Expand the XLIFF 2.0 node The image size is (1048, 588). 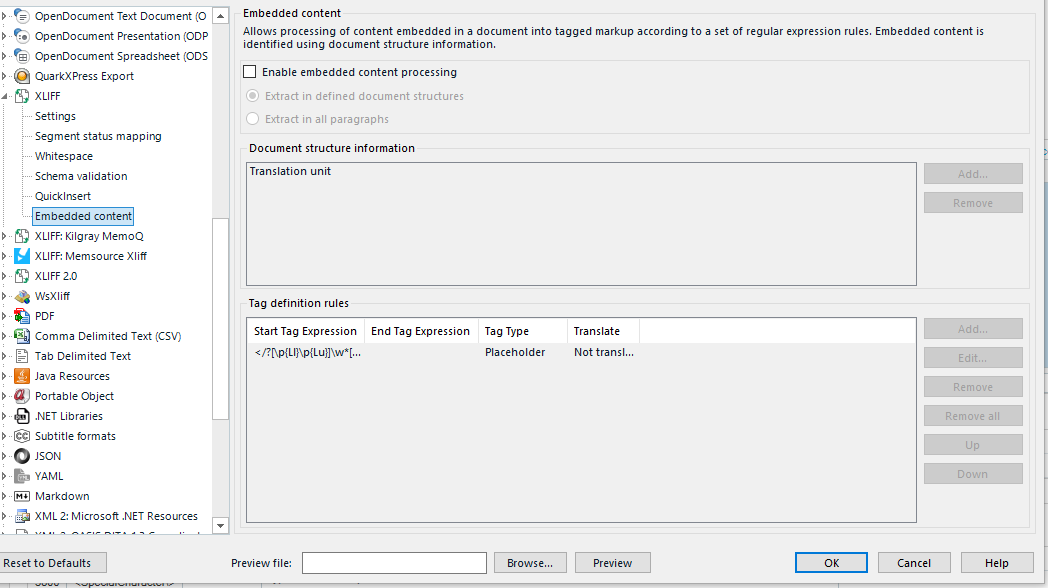4,276
